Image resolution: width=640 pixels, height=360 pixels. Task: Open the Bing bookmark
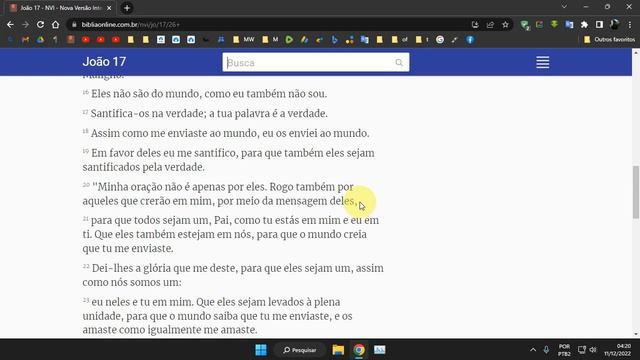334,40
